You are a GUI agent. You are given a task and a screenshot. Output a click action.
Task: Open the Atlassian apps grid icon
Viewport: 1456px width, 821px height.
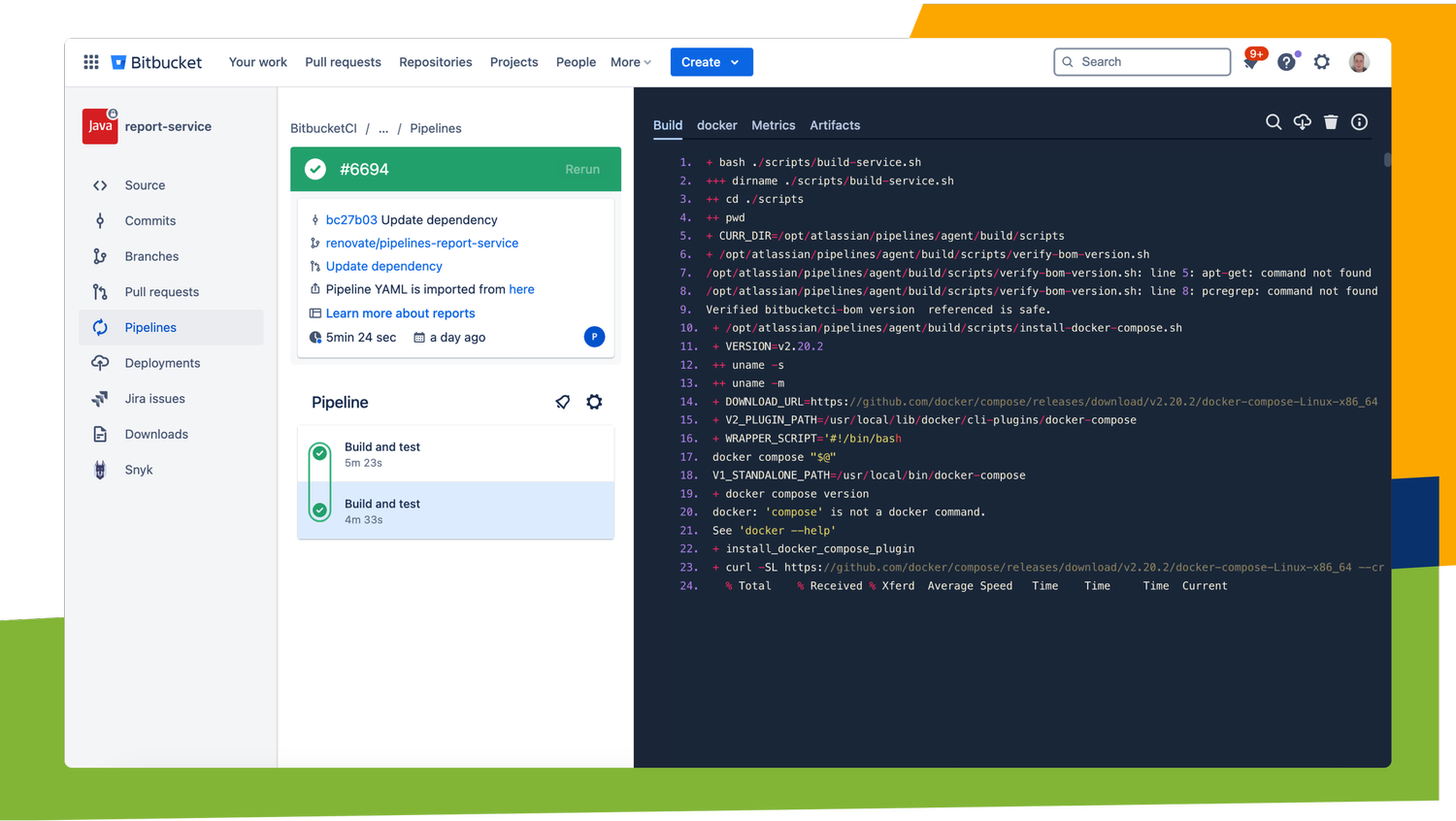click(x=90, y=61)
